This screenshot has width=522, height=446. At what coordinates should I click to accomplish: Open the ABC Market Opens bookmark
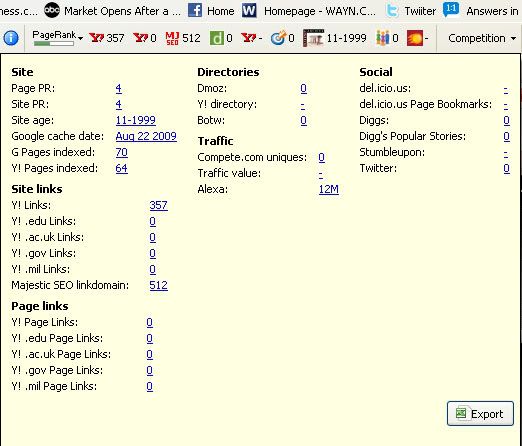pos(112,11)
